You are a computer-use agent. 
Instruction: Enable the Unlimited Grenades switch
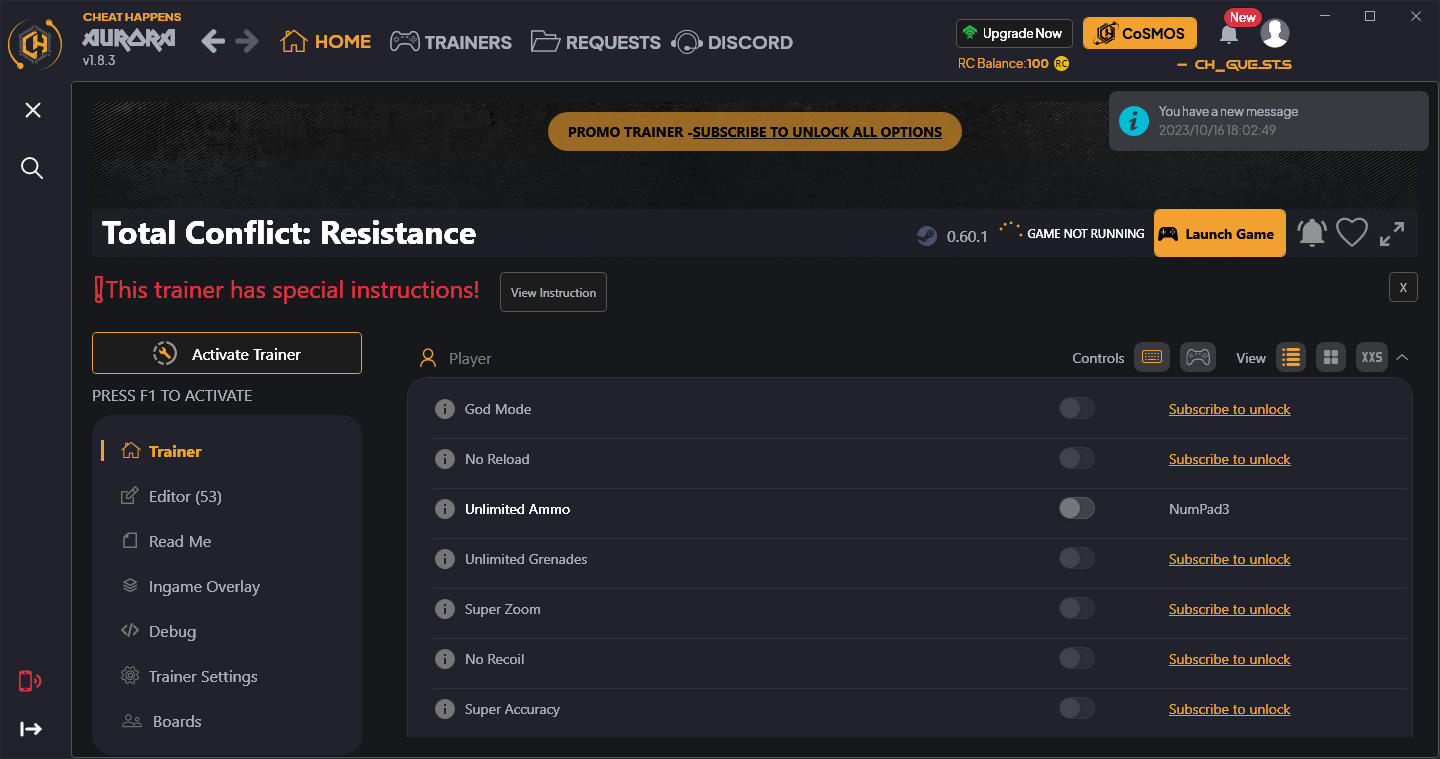tap(1077, 558)
